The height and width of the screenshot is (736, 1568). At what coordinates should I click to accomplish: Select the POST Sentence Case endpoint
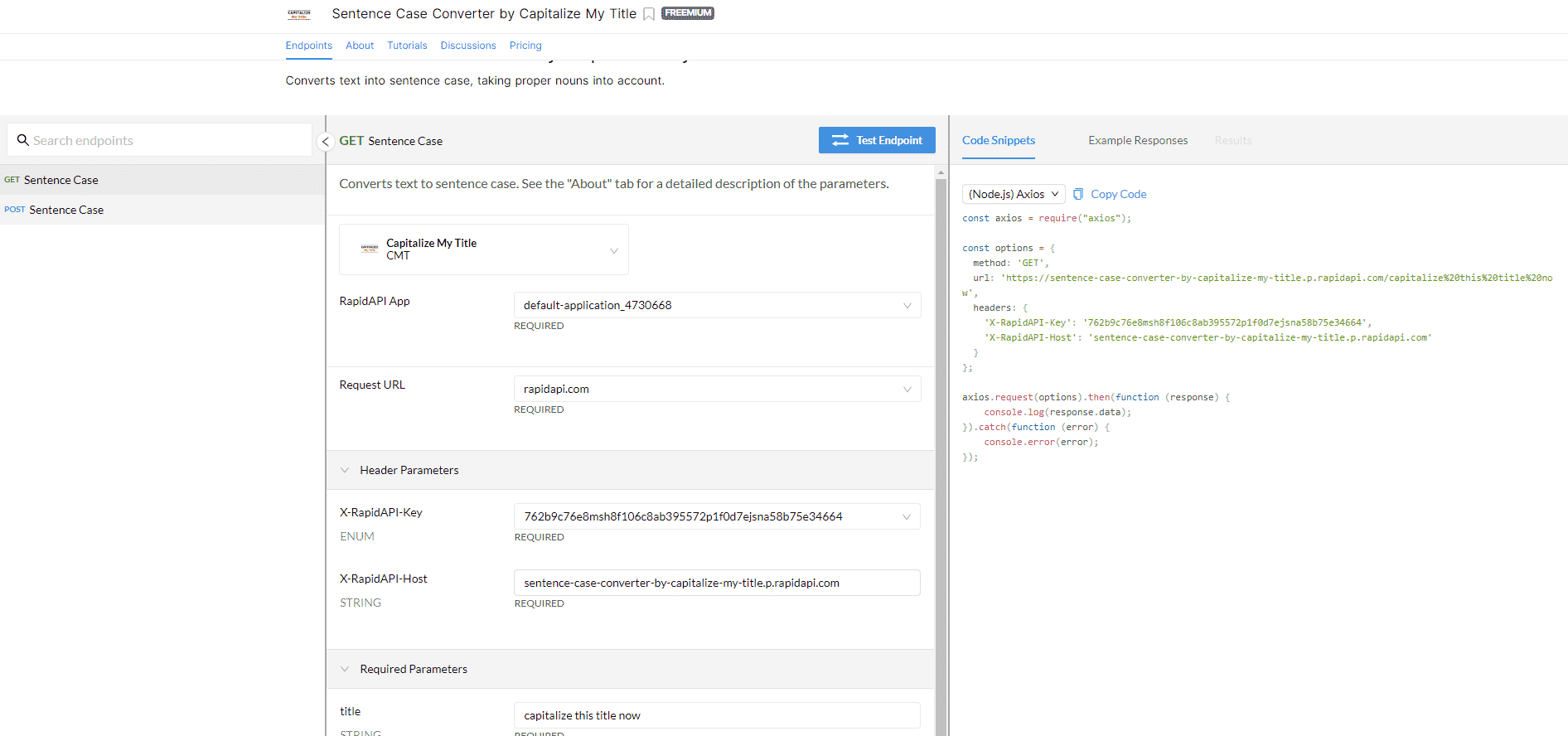click(162, 210)
